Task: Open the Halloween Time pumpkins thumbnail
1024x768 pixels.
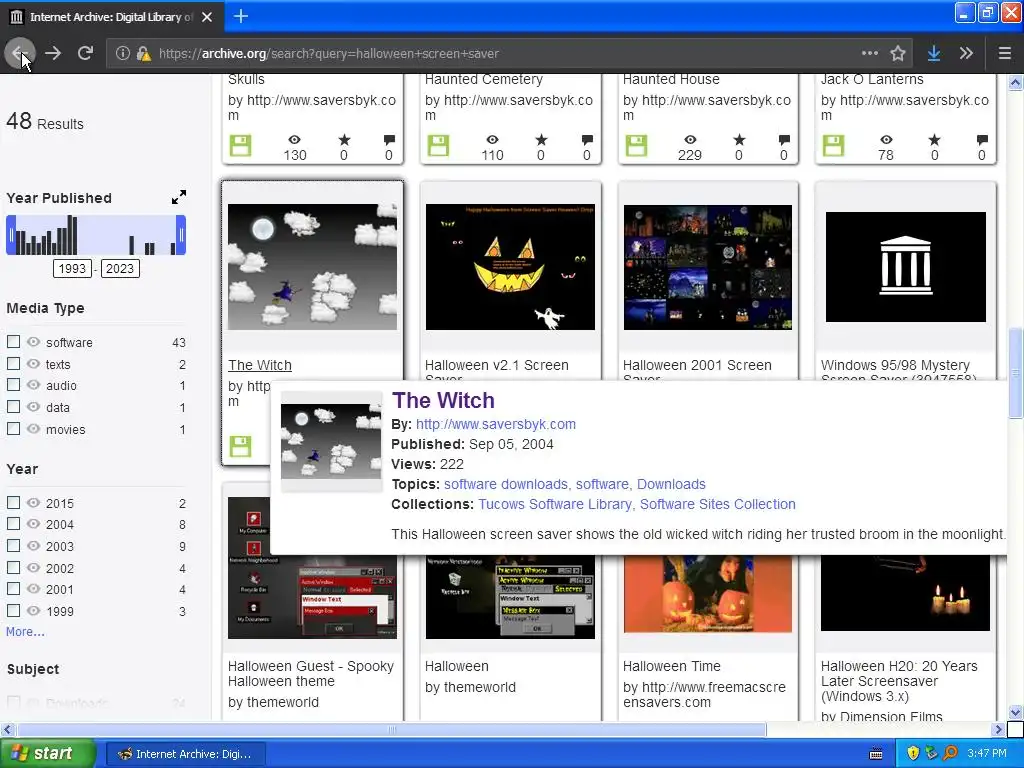Action: pos(708,594)
